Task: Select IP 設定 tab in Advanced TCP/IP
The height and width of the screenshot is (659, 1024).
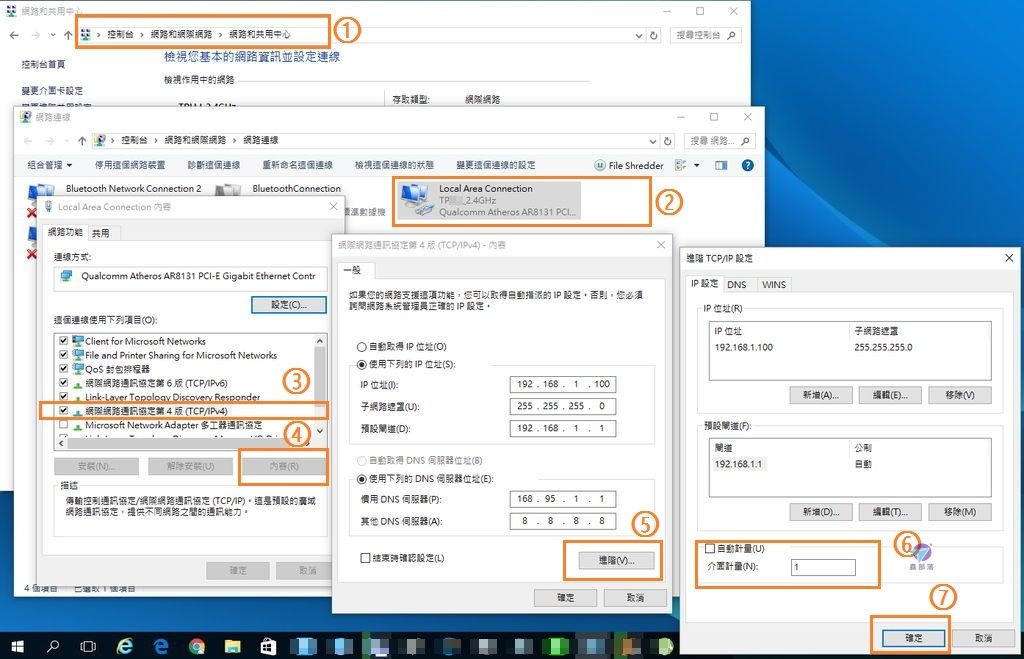Action: click(704, 283)
